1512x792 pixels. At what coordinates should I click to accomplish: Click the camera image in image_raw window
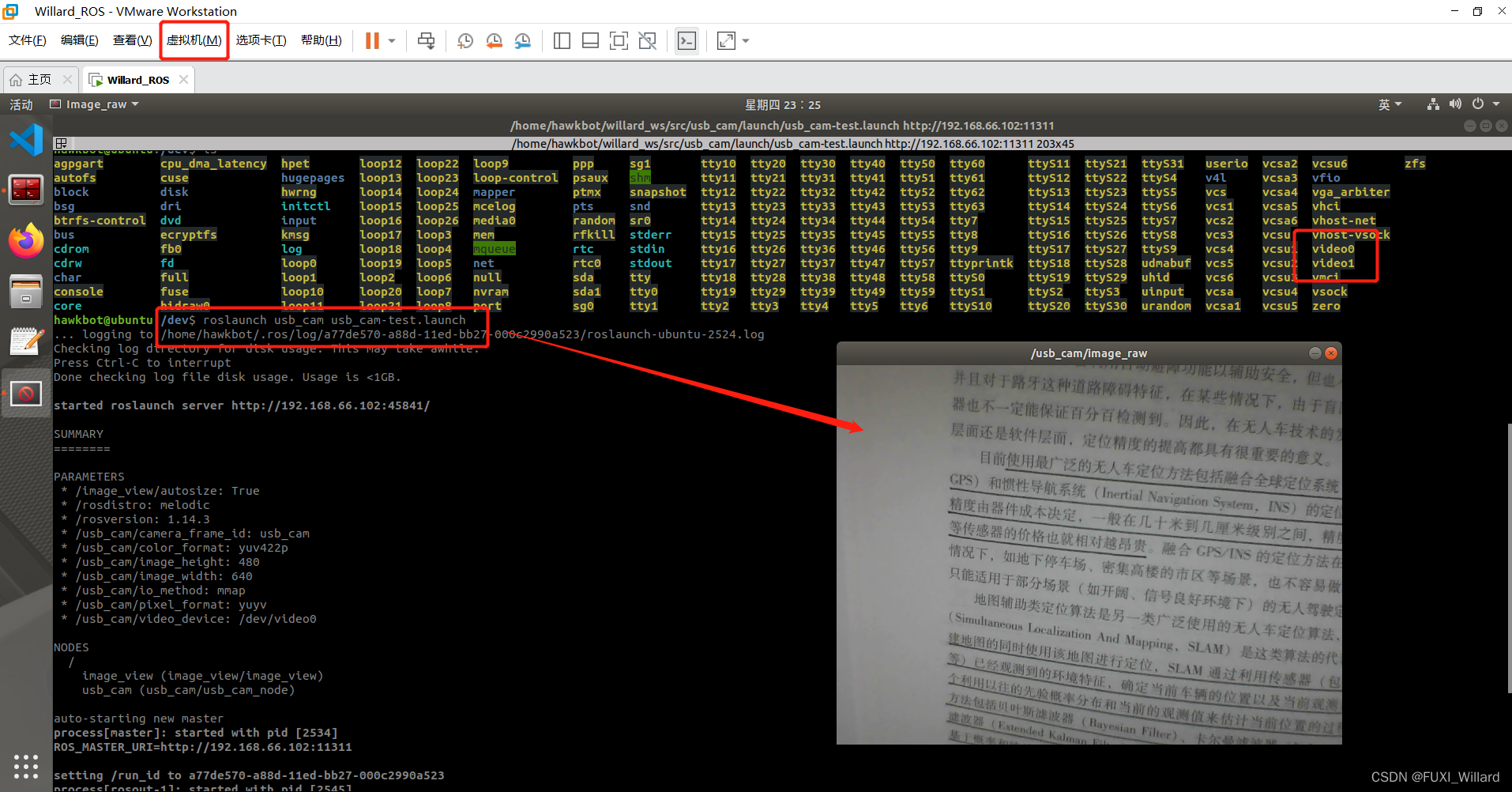tap(1089, 554)
